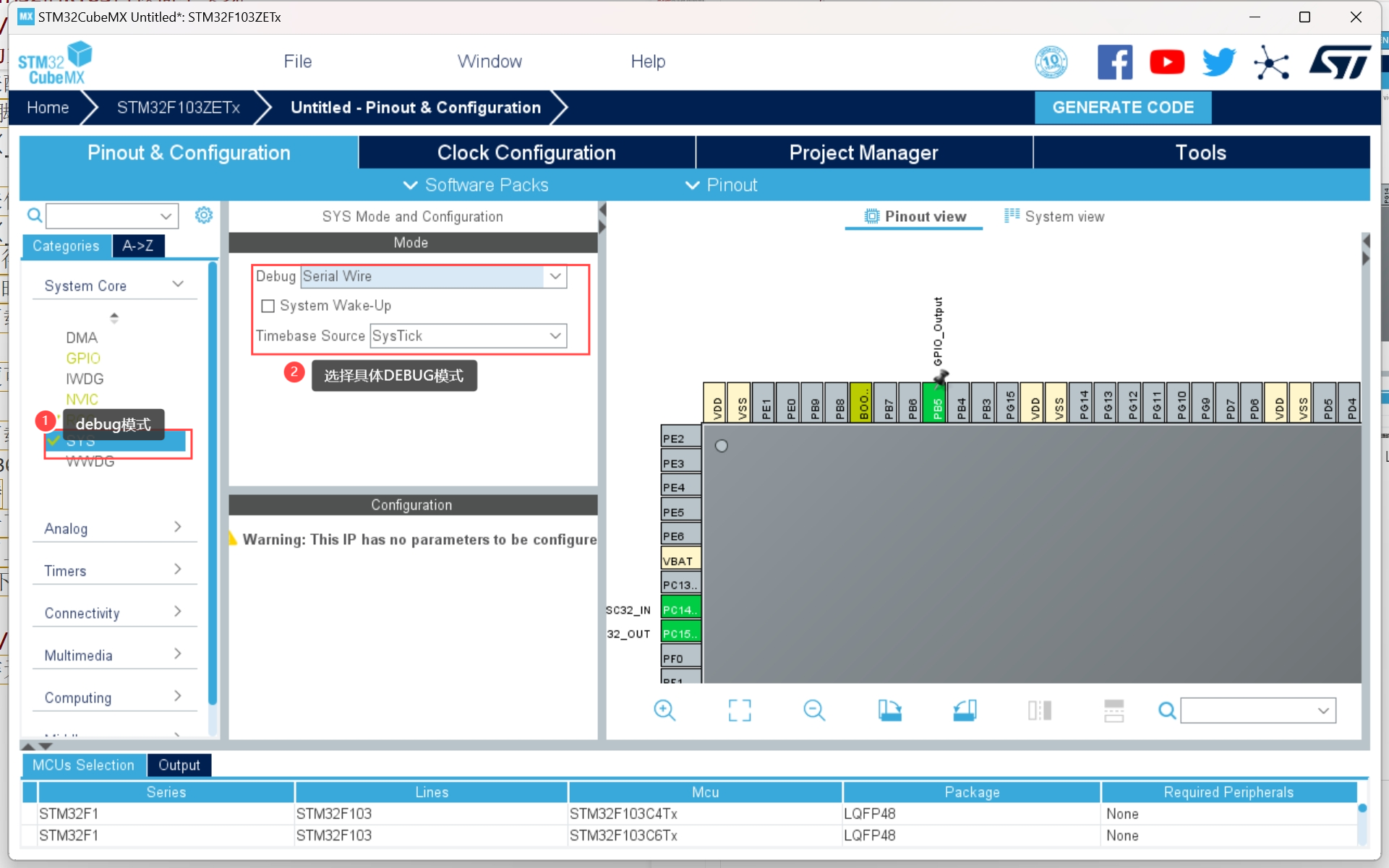Image resolution: width=1389 pixels, height=868 pixels.
Task: Click the ST community network icon
Action: tap(1271, 62)
